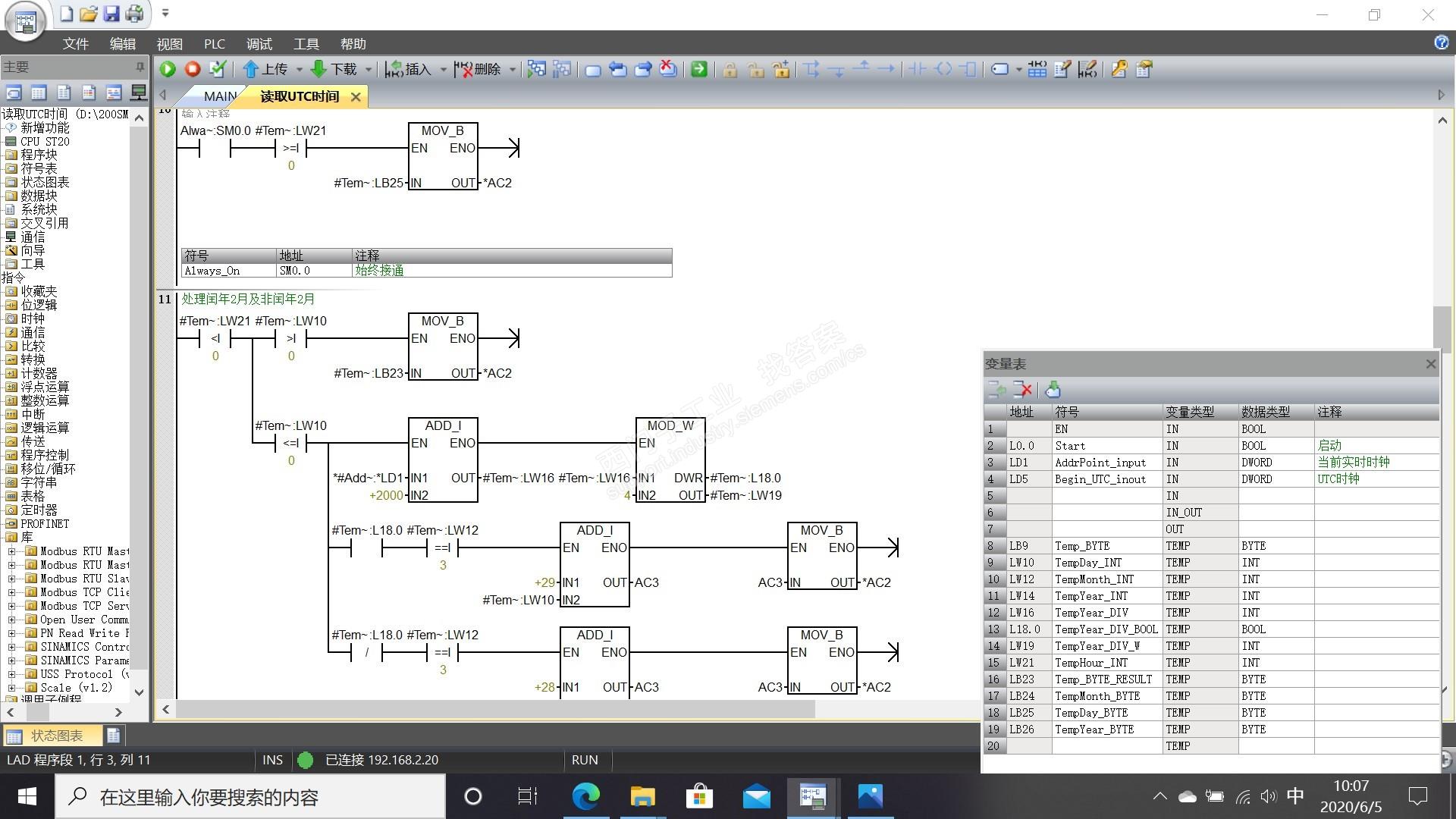
Task: Expand the Modbus TCP Client library node
Action: coord(11,592)
